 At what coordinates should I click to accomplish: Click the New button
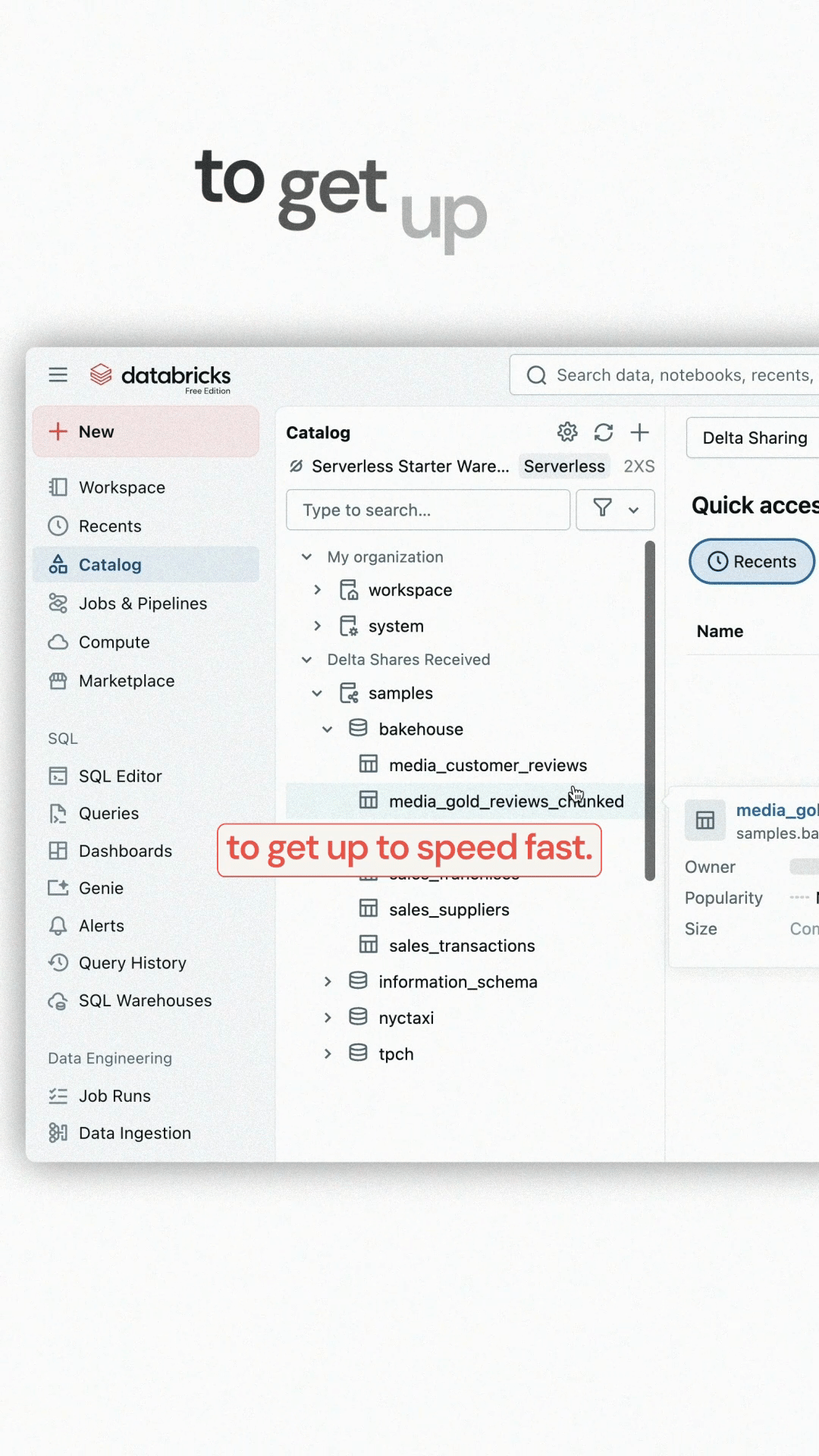146,431
